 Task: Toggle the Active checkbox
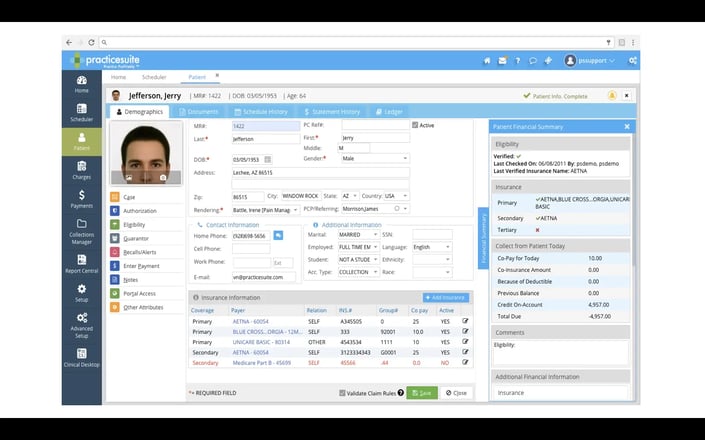pyautogui.click(x=415, y=125)
